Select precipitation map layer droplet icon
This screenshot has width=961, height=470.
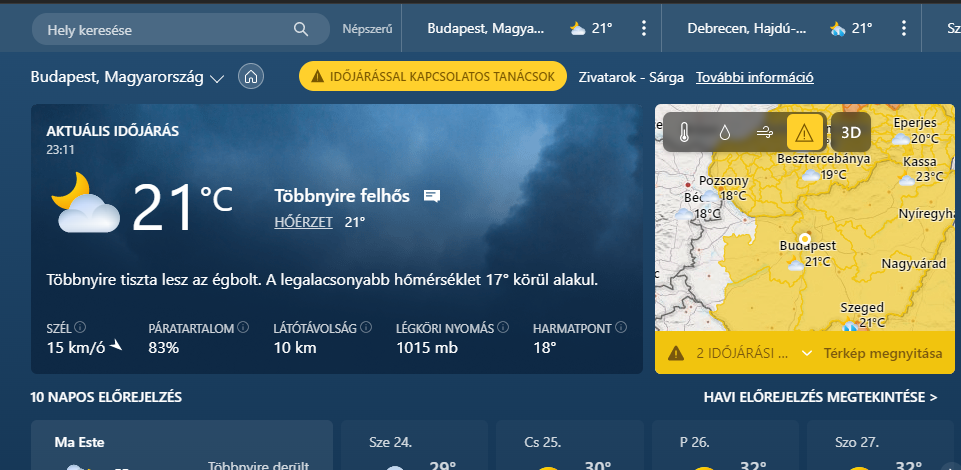(x=724, y=132)
